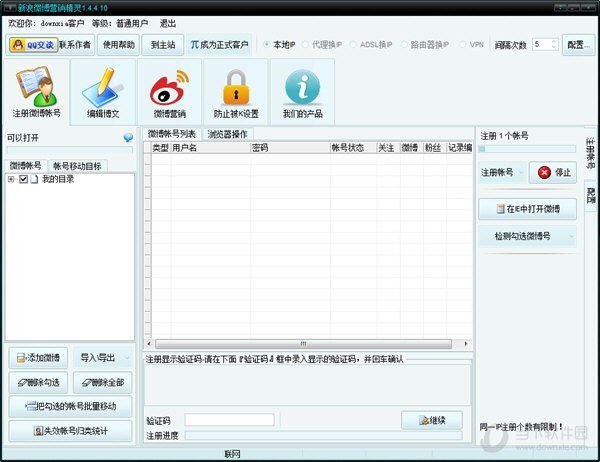The image size is (600, 462).
Task: Click the 用户名 column header
Action: coord(210,148)
